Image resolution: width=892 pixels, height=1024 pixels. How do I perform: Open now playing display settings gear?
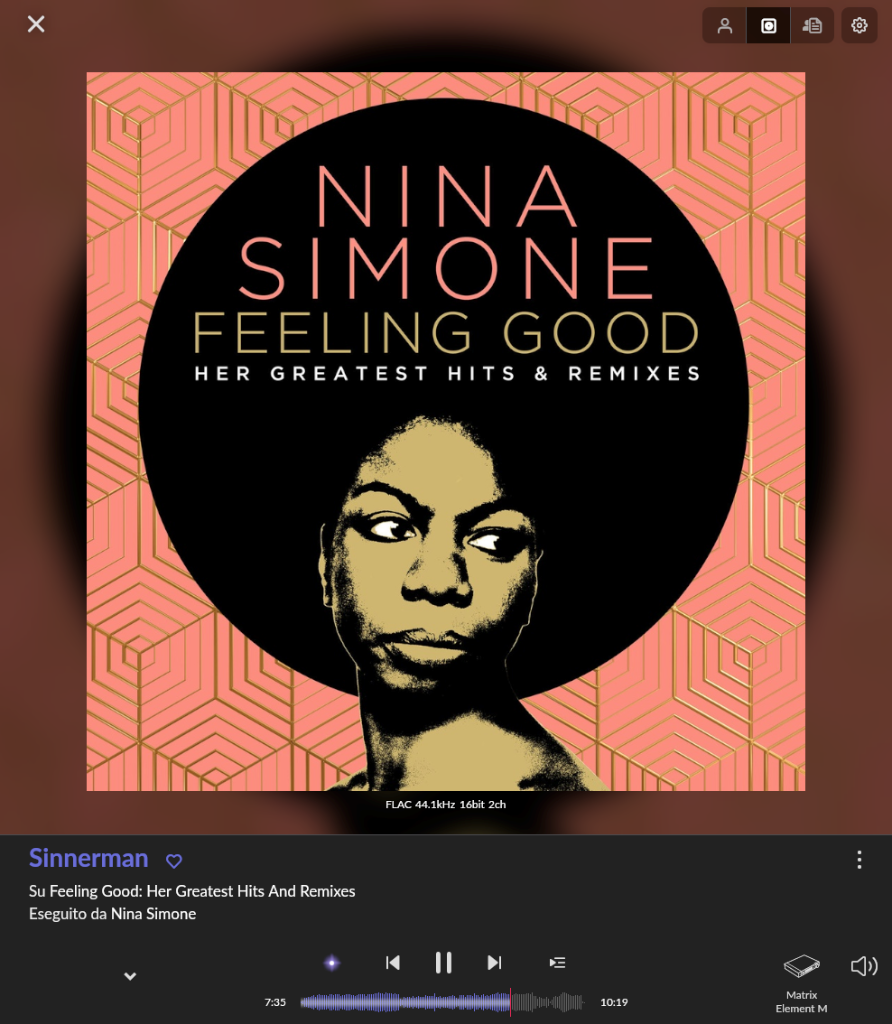[x=859, y=25]
